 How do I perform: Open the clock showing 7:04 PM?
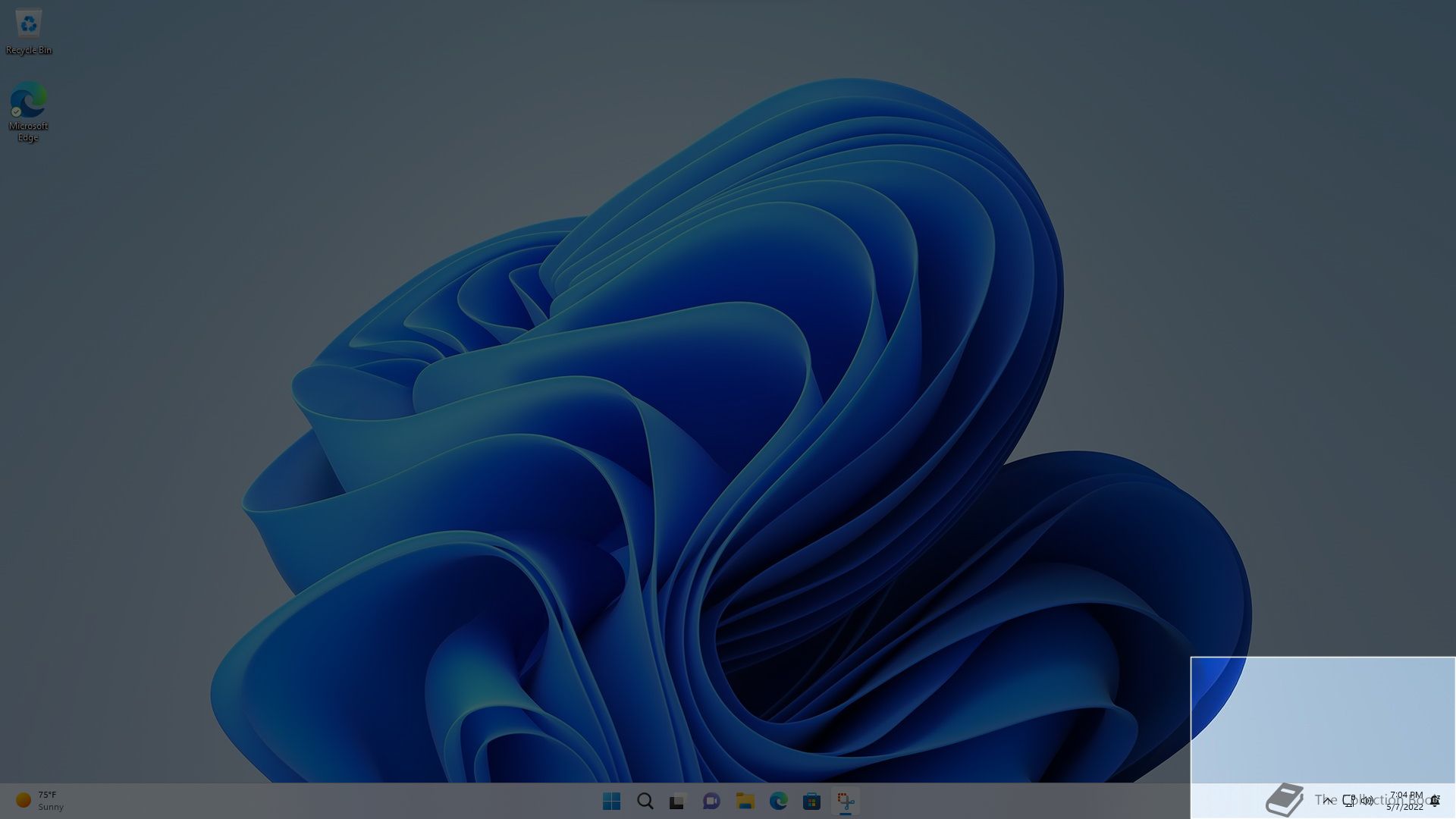[x=1405, y=801]
